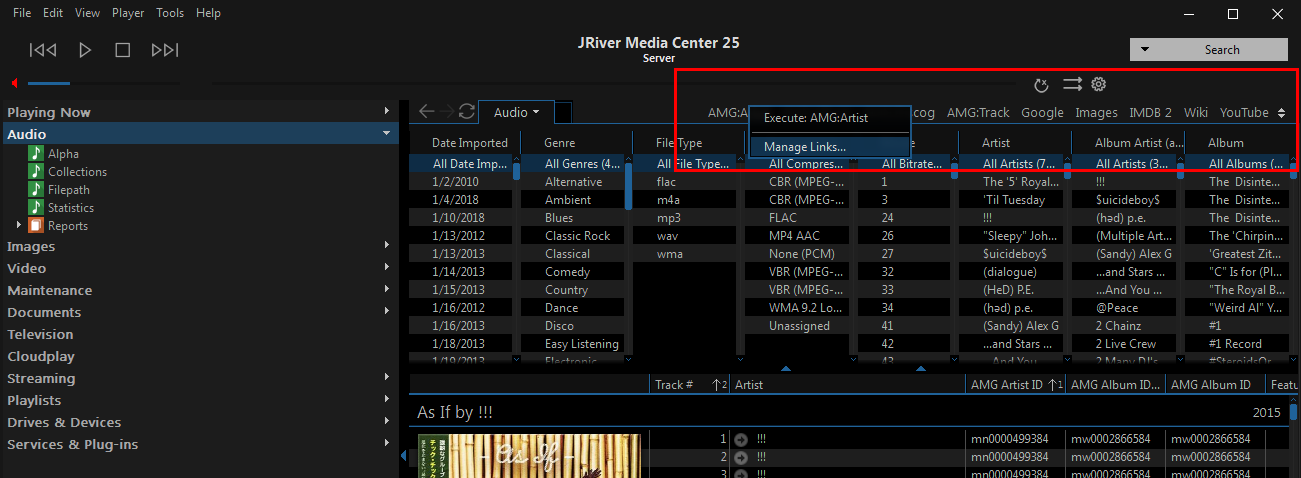1301x478 pixels.
Task: Refresh the view with the circular arrows
Action: (467, 112)
